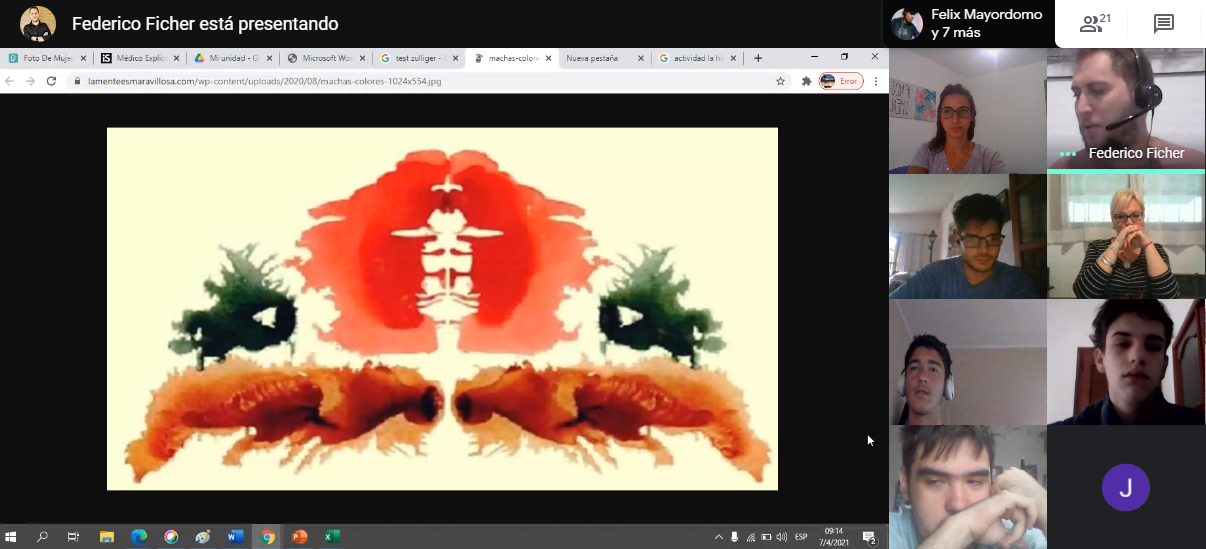Open a new browser tab

tap(758, 58)
